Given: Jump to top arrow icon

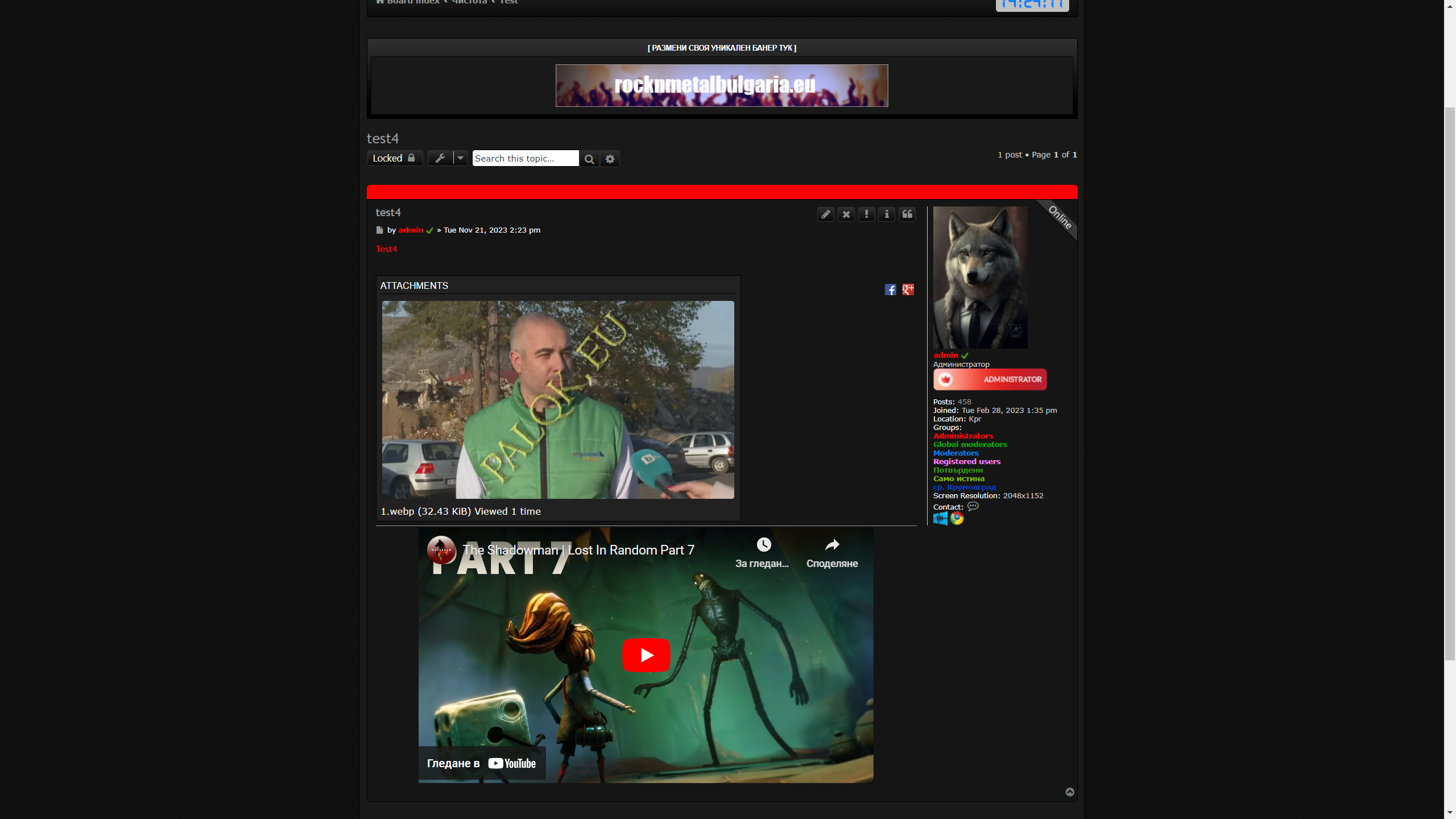Looking at the screenshot, I should coord(1070,792).
